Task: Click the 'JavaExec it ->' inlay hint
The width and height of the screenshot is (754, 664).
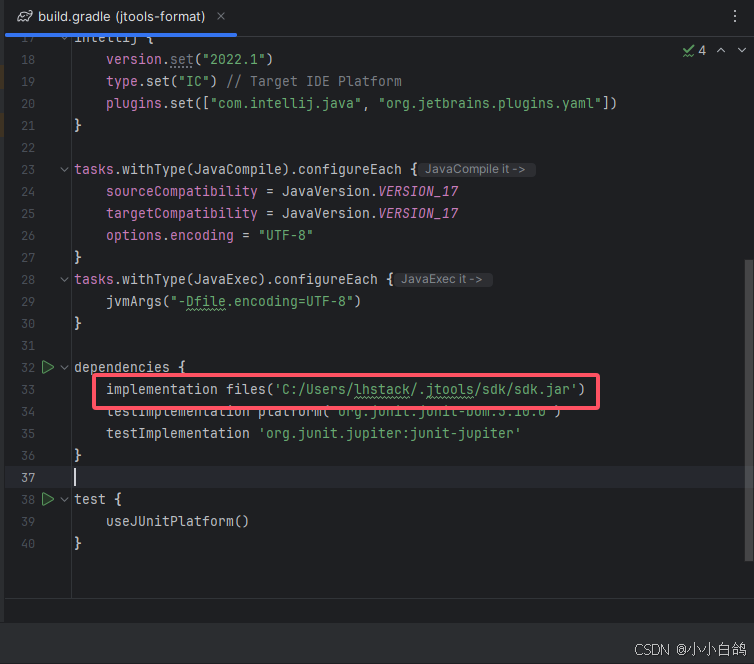Action: click(442, 279)
